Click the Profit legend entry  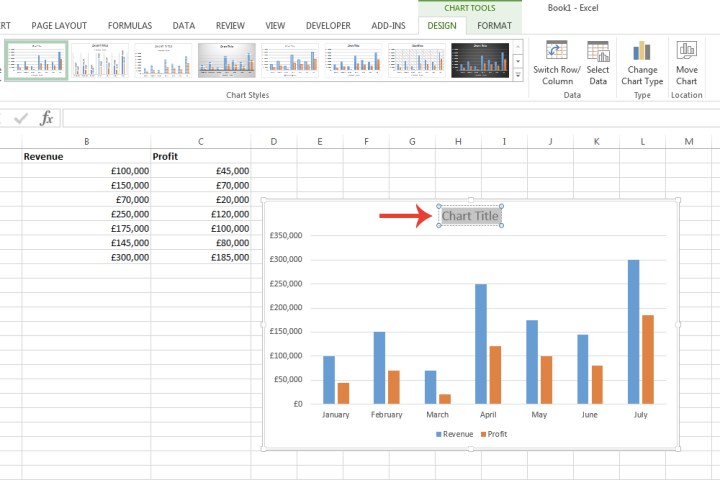pos(495,434)
